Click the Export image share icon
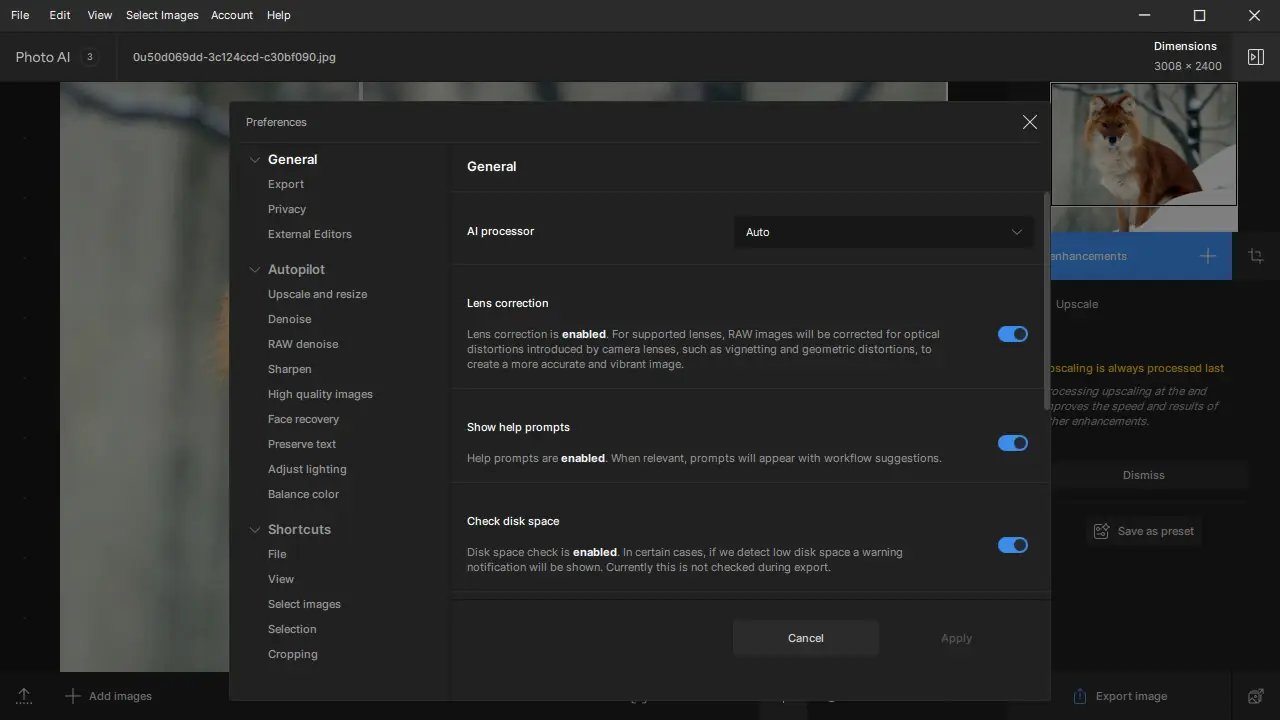 (x=1080, y=696)
